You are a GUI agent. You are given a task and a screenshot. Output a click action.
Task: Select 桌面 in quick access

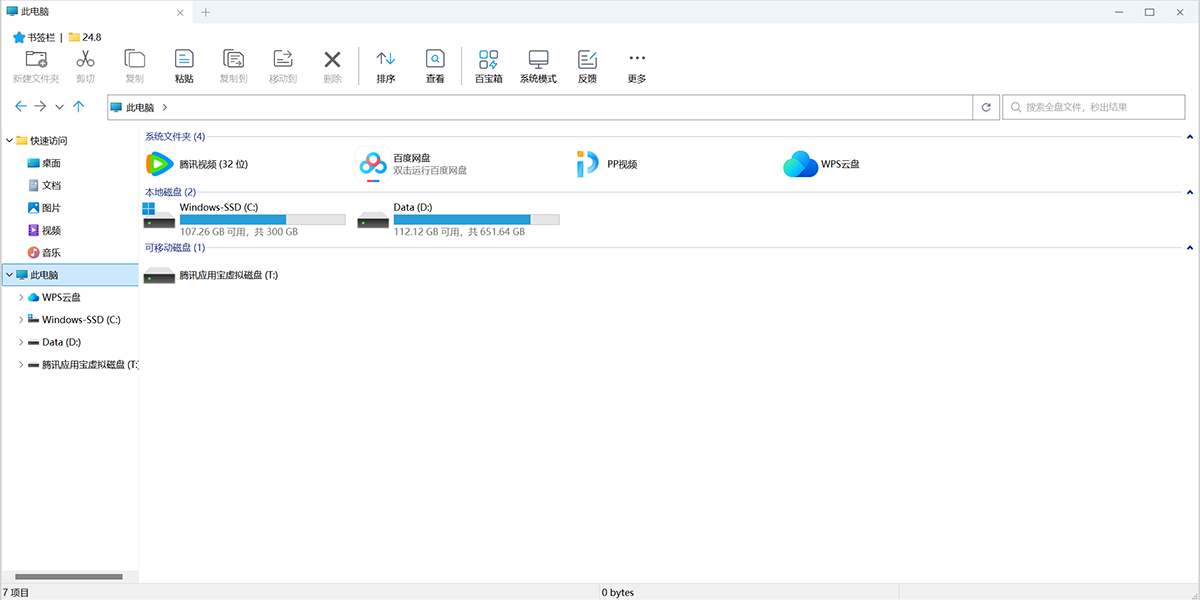coord(51,163)
